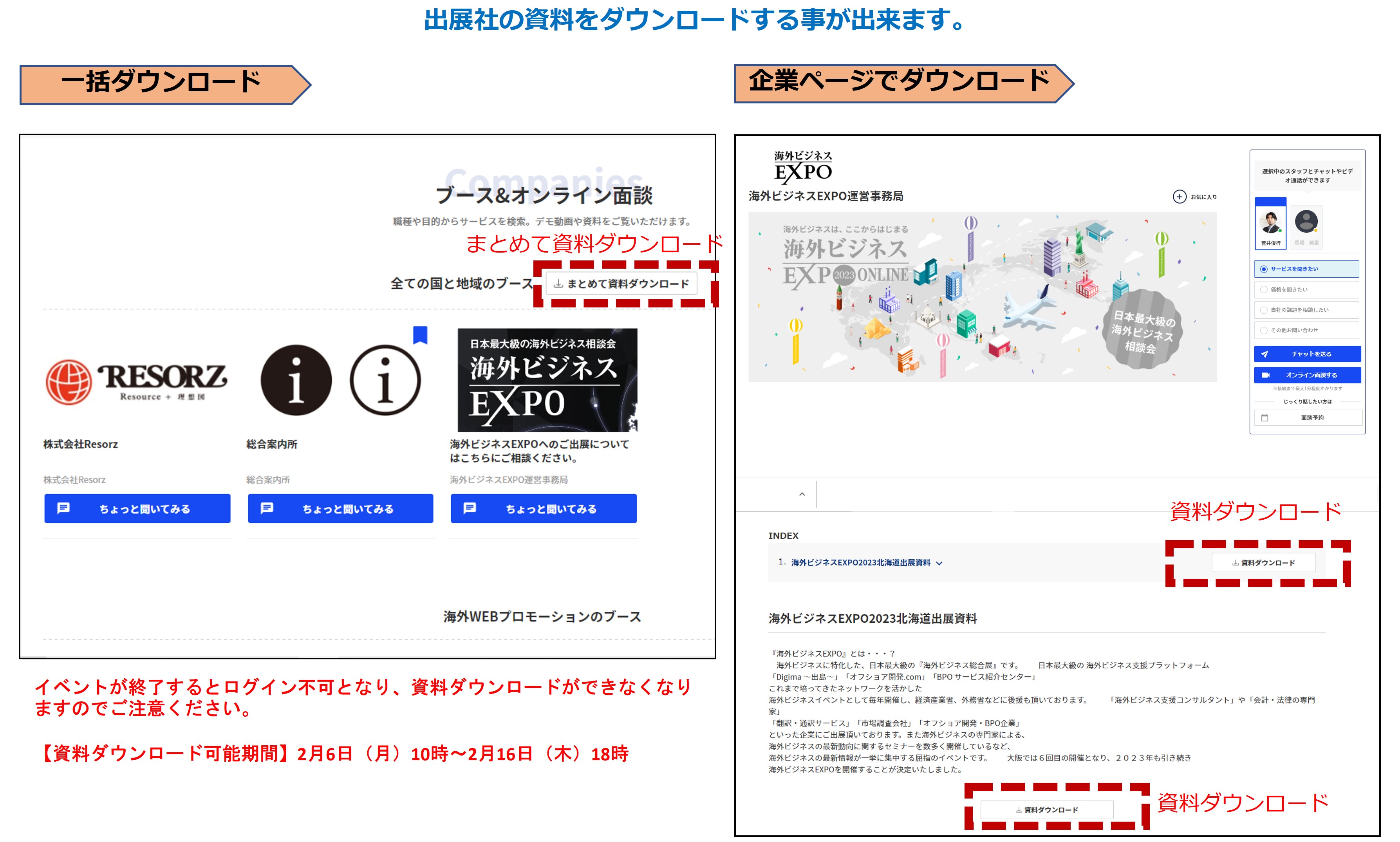Click heading 海外ビジネスEXPO2023北海道出展資料

coord(873,618)
